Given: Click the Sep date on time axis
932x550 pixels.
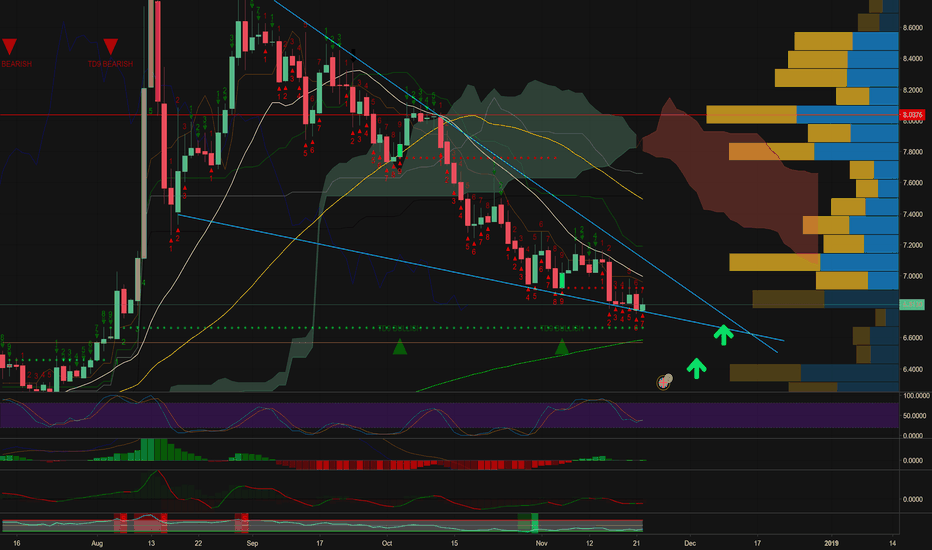Looking at the screenshot, I should click(252, 543).
